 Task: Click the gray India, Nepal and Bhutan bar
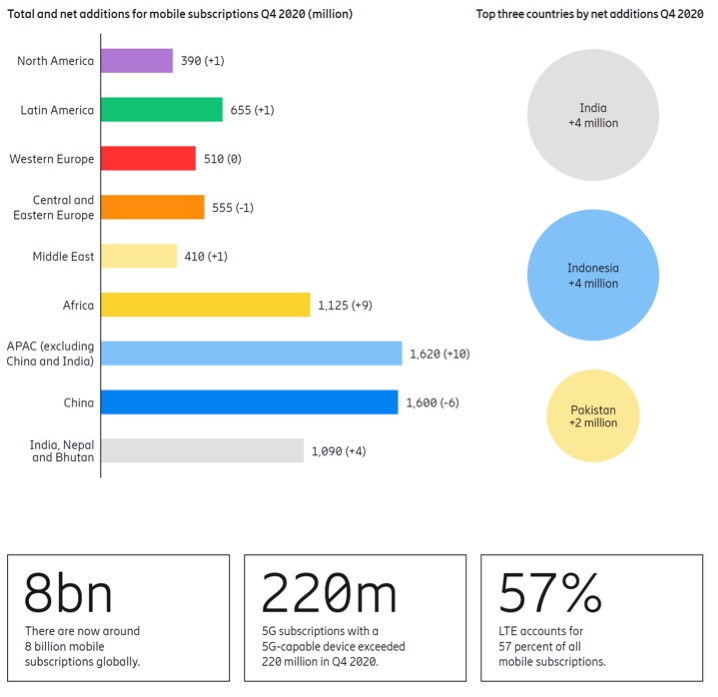tap(202, 451)
